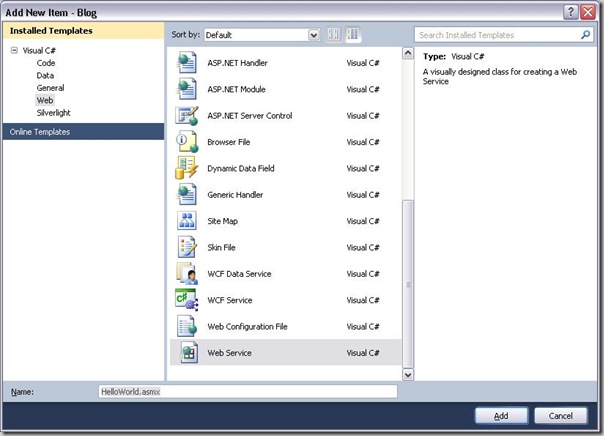Select the Dynamic Data Field icon
604x436 pixels.
[x=187, y=168]
